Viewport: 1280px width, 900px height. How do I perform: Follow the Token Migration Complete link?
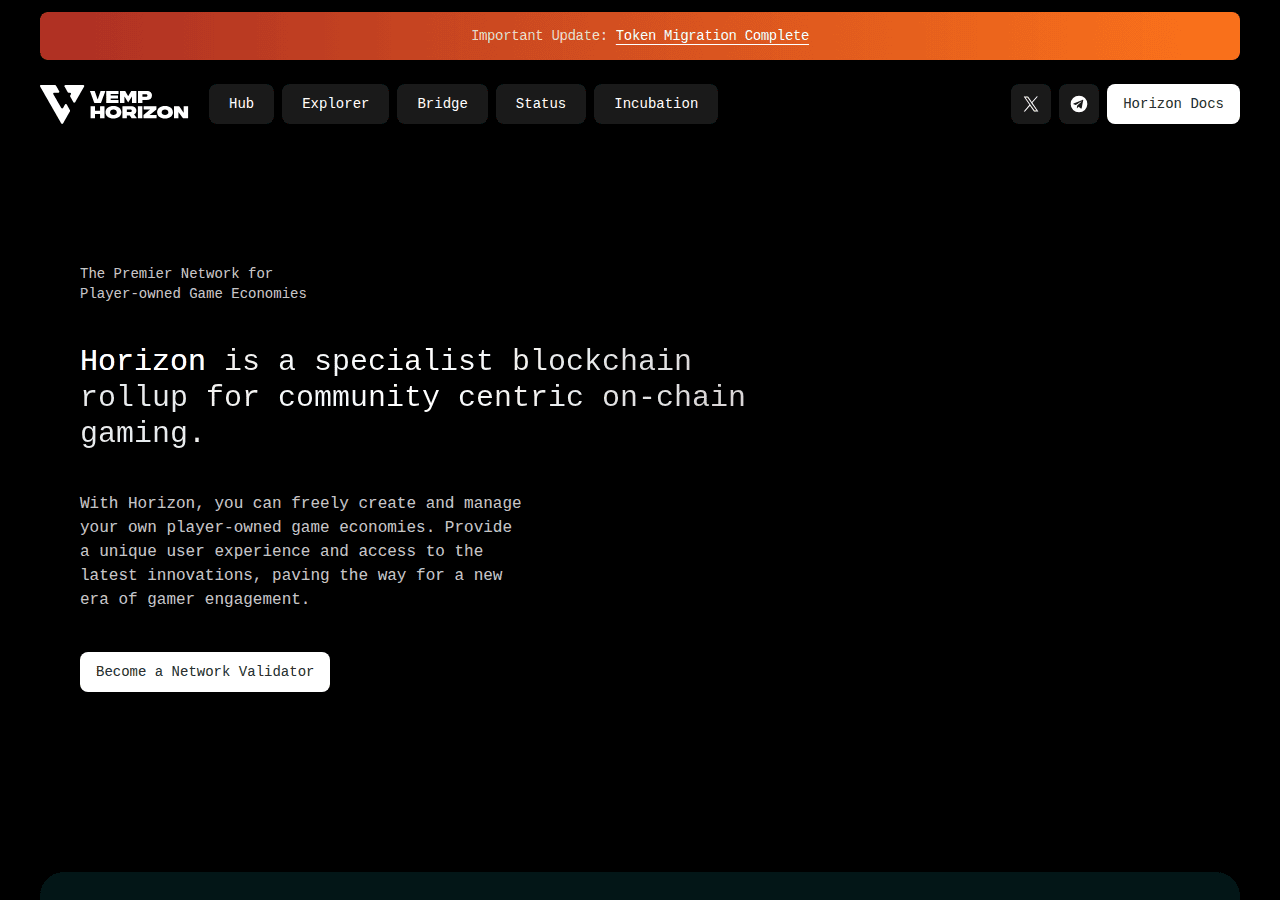coord(712,36)
